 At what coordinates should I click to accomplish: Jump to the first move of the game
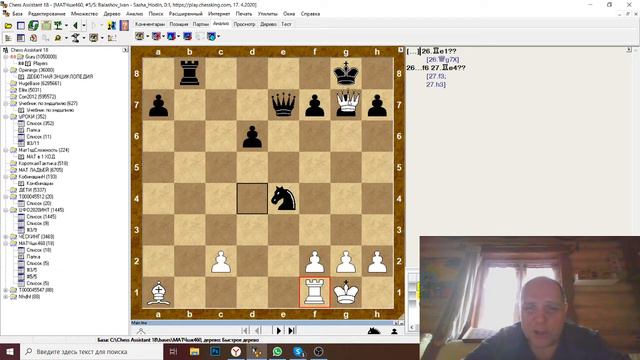pyautogui.click(x=244, y=331)
